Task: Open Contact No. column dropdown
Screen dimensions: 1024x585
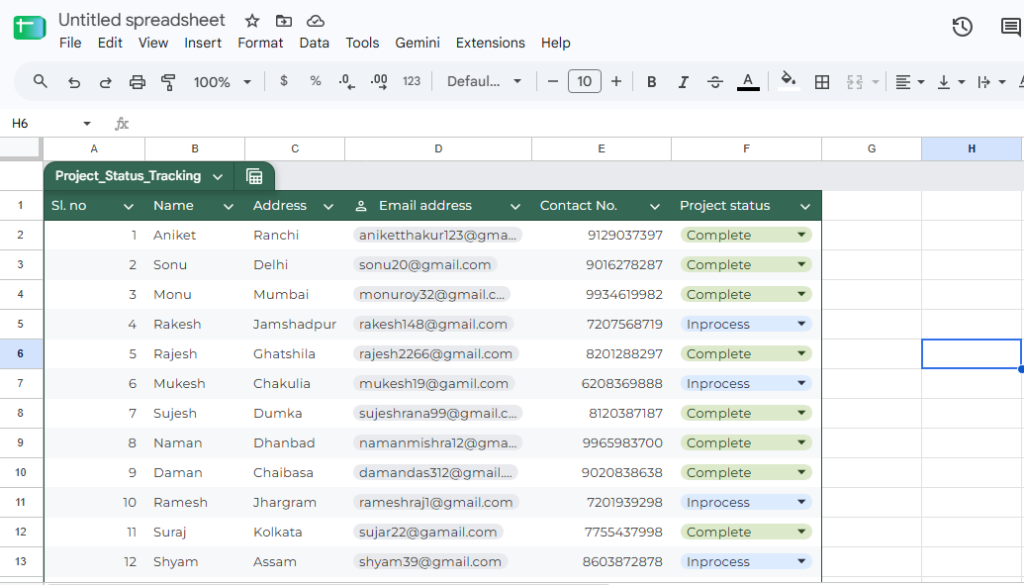Action: (x=655, y=206)
